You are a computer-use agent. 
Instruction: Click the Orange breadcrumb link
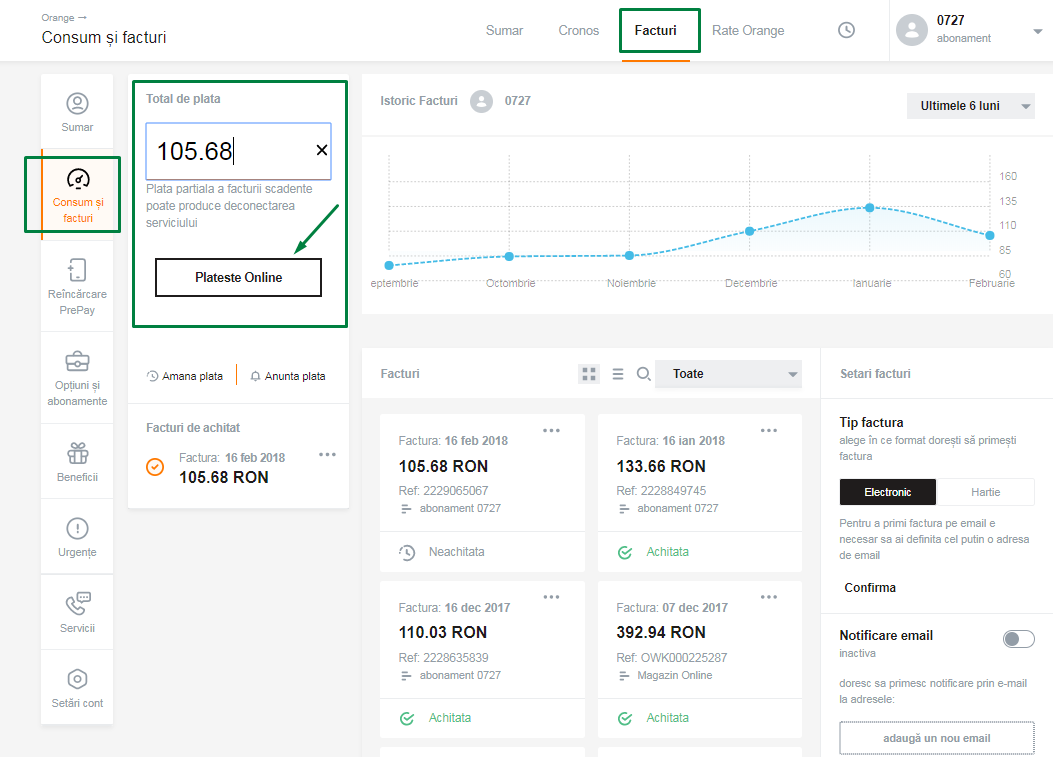pos(58,17)
